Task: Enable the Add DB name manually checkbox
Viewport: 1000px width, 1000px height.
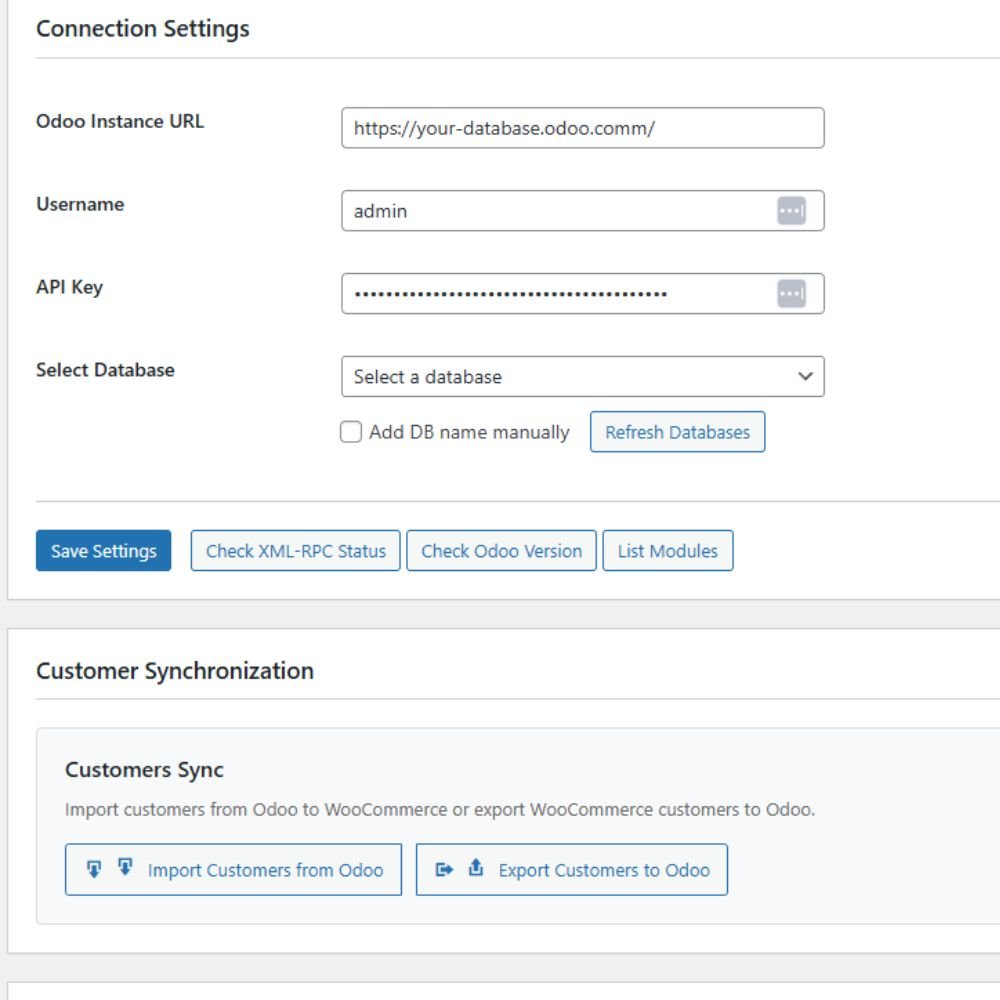Action: (x=351, y=432)
